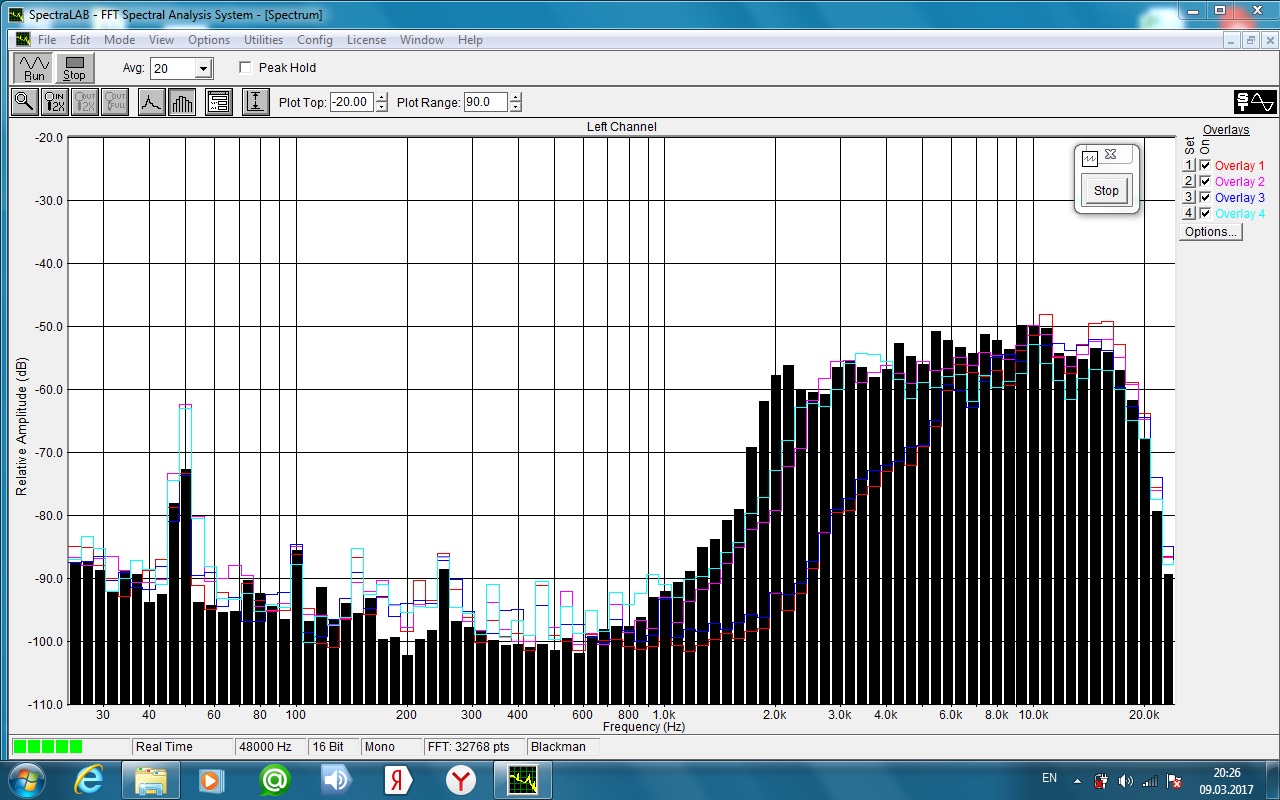
Task: Click the toolbar Stop button beside Run
Action: (75, 68)
